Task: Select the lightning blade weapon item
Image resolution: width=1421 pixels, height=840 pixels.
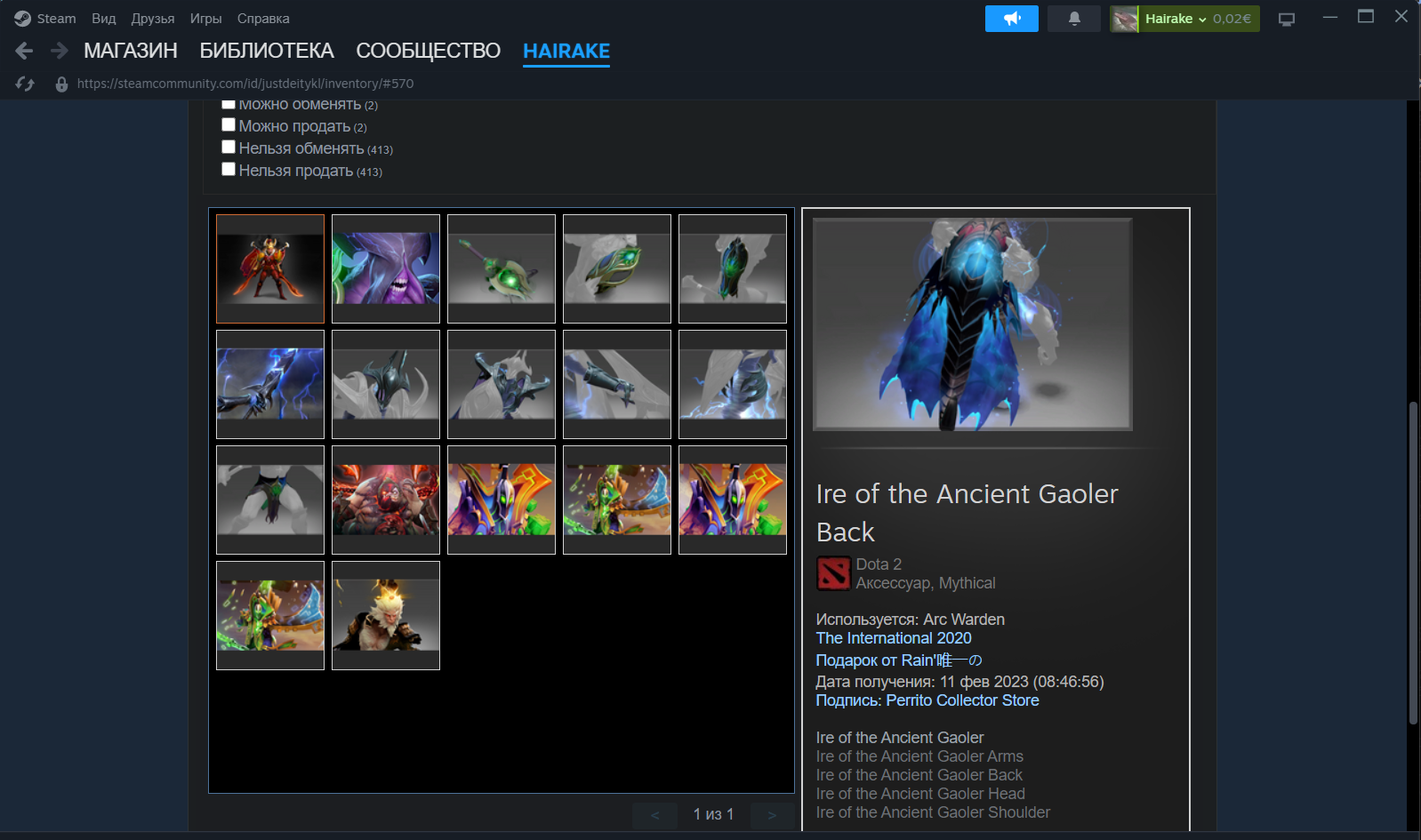Action: click(x=270, y=384)
